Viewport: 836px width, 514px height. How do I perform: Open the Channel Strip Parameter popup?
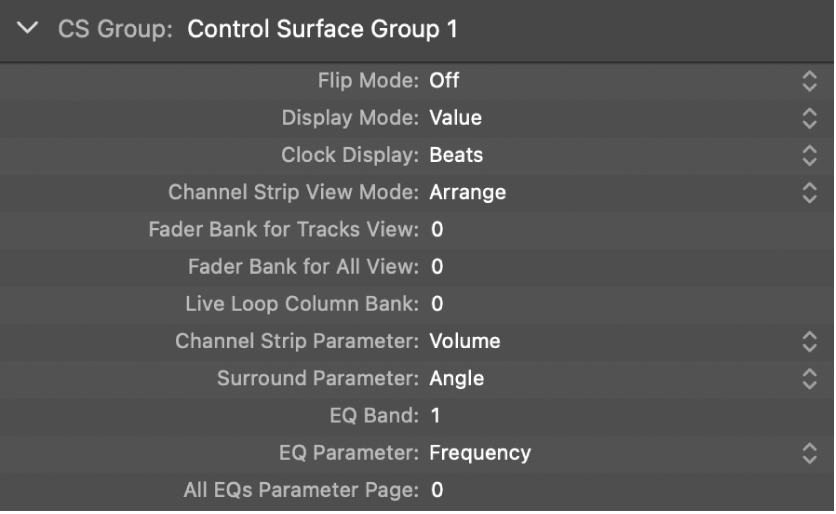pos(809,341)
